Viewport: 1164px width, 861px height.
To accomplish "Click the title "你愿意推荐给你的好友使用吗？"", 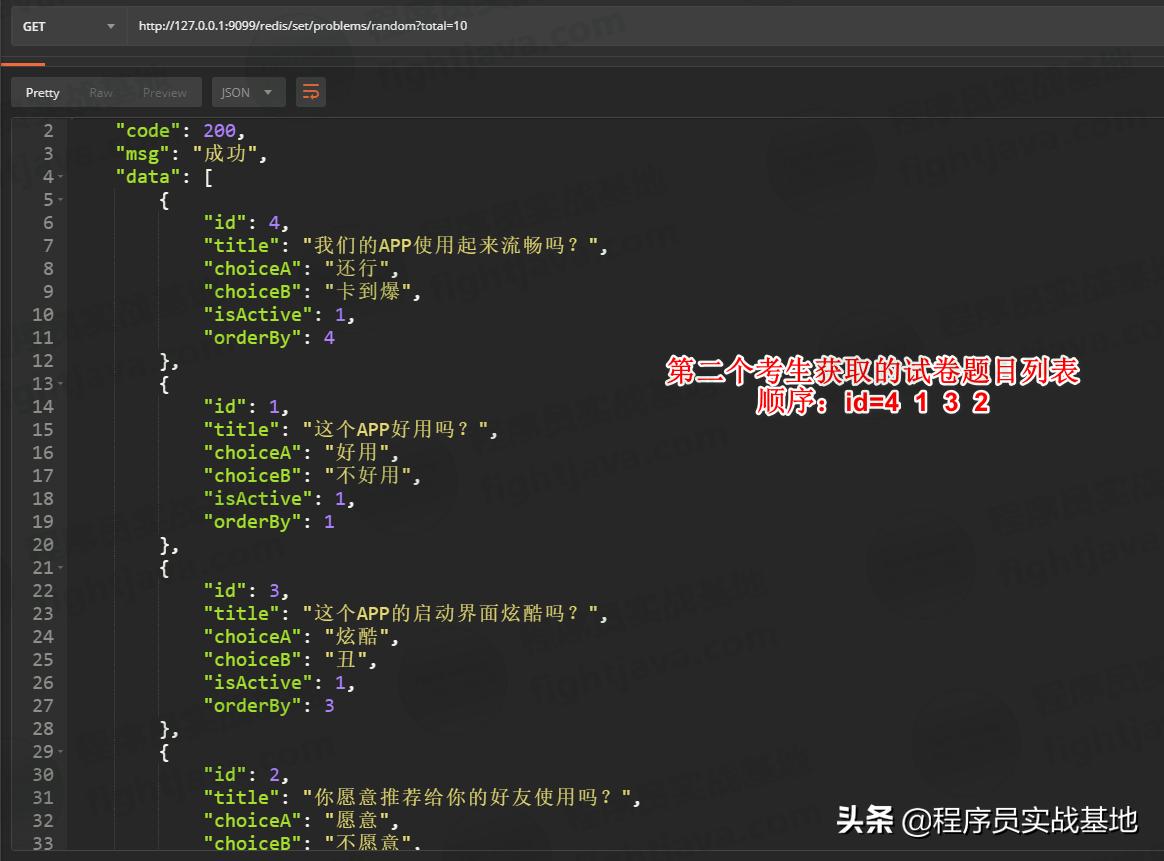I will 467,797.
